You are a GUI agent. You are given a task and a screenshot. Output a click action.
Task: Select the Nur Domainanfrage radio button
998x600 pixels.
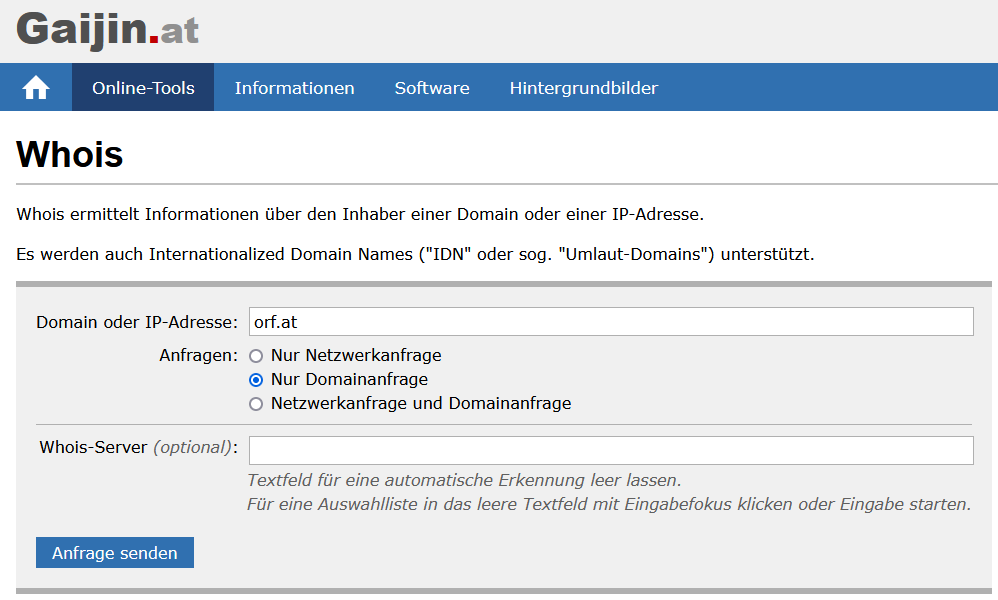[256, 380]
